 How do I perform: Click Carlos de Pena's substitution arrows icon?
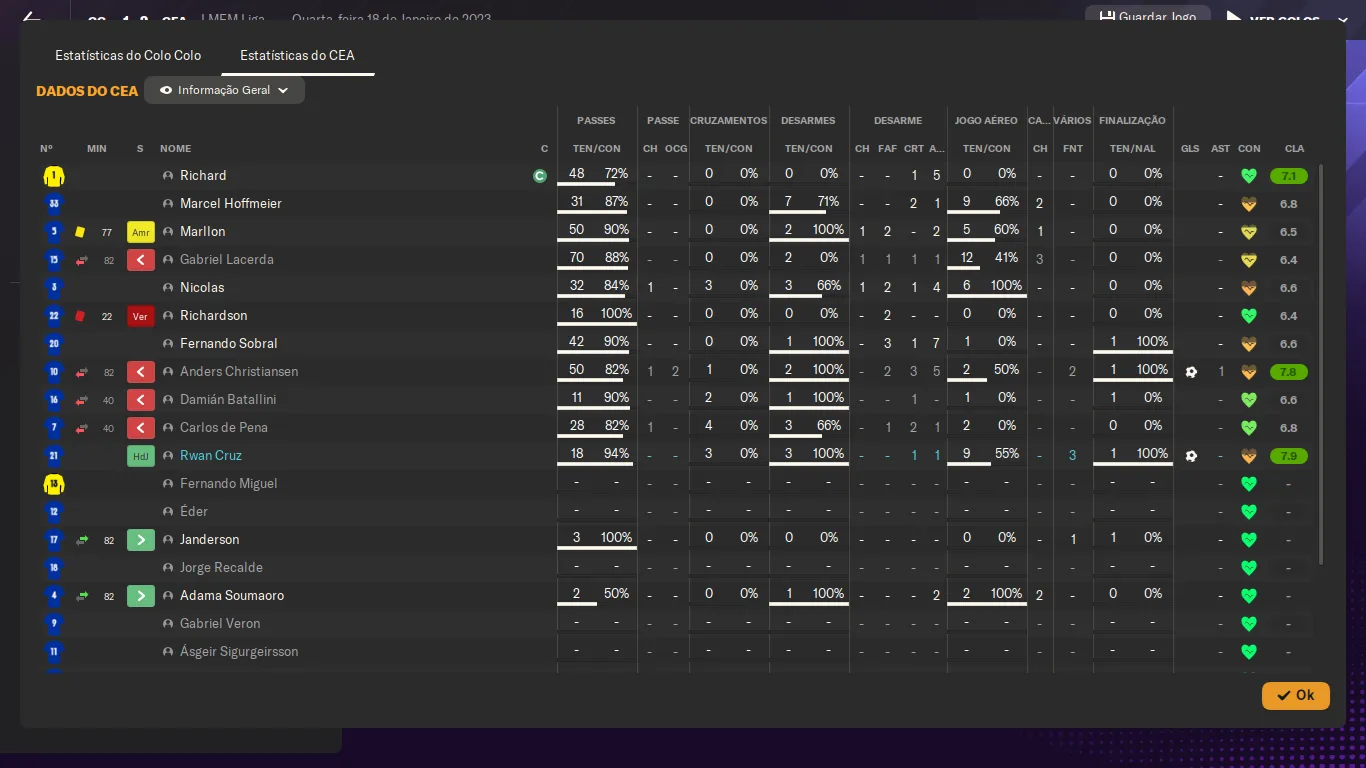pyautogui.click(x=82, y=428)
